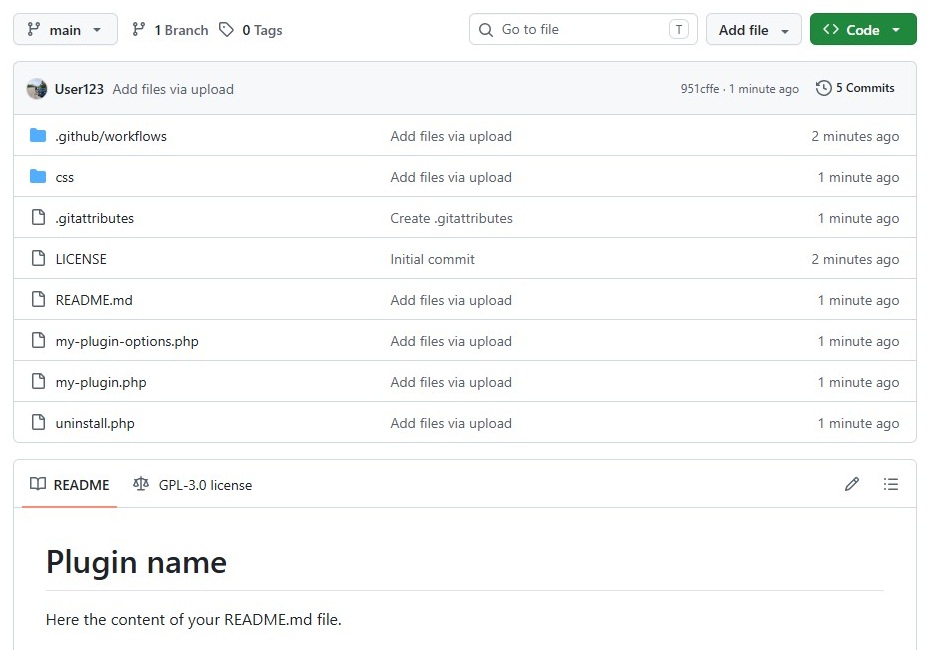Click the file icon next to uninstall.php

(x=39, y=422)
